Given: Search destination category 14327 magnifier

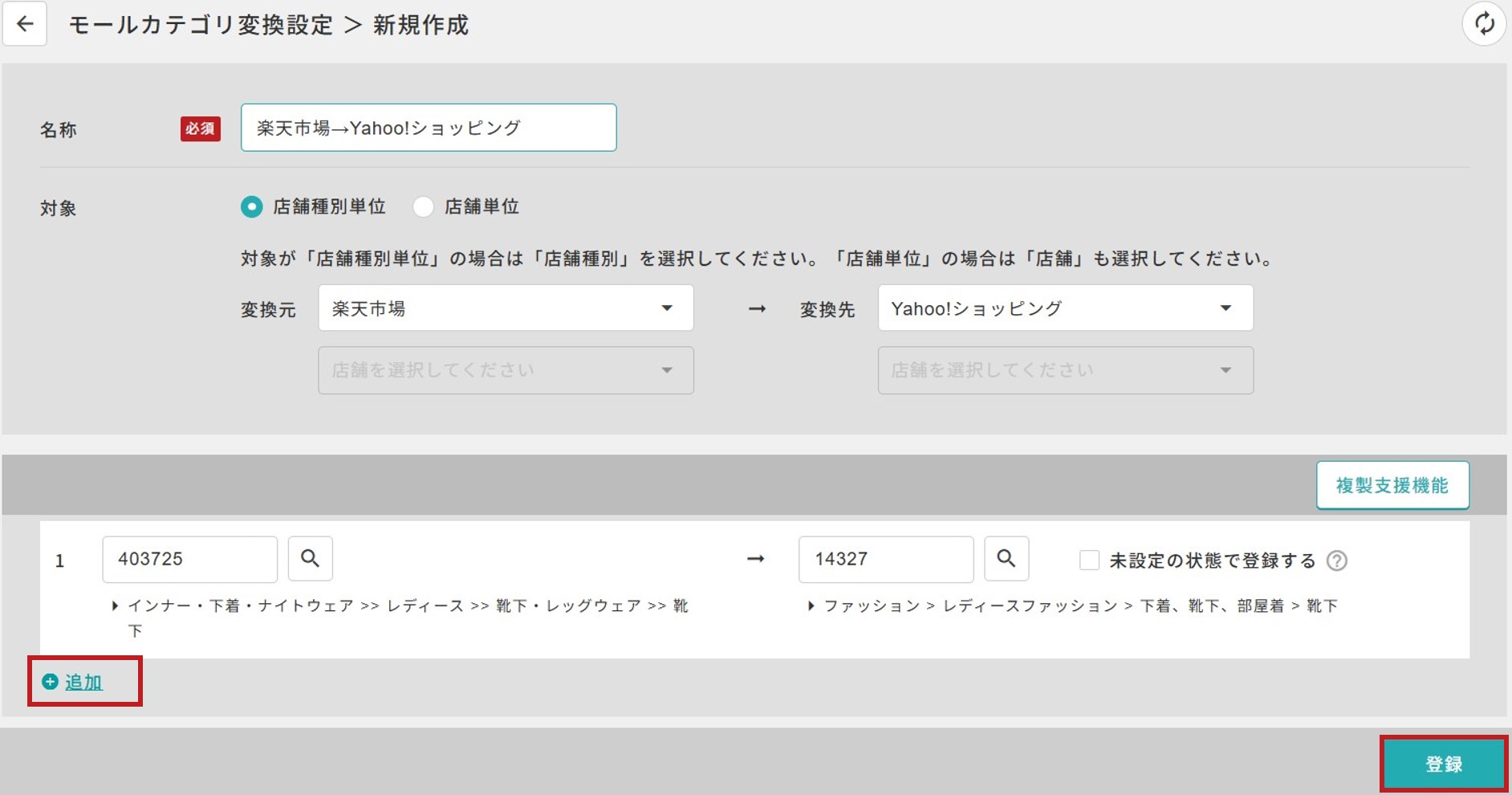Looking at the screenshot, I should [1006, 558].
